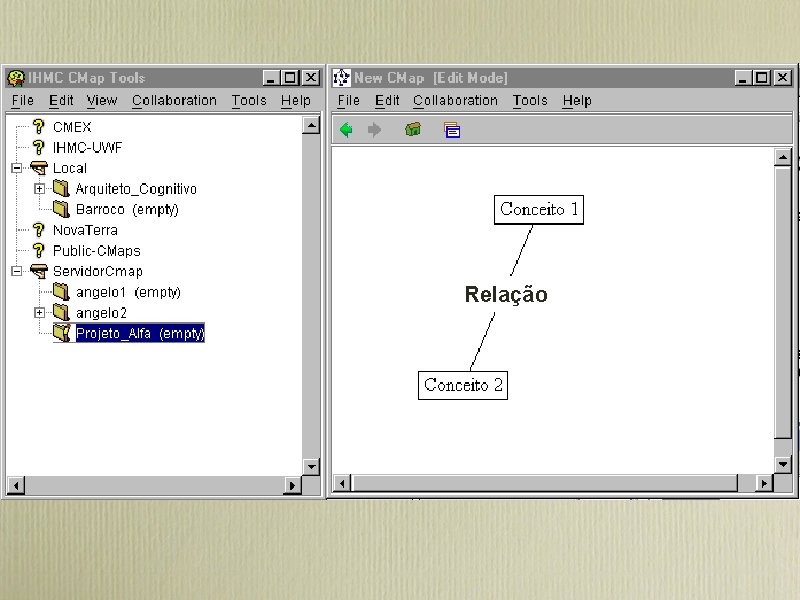The width and height of the screenshot is (800, 600).
Task: Close the New CMap window
Action: pyautogui.click(x=783, y=78)
